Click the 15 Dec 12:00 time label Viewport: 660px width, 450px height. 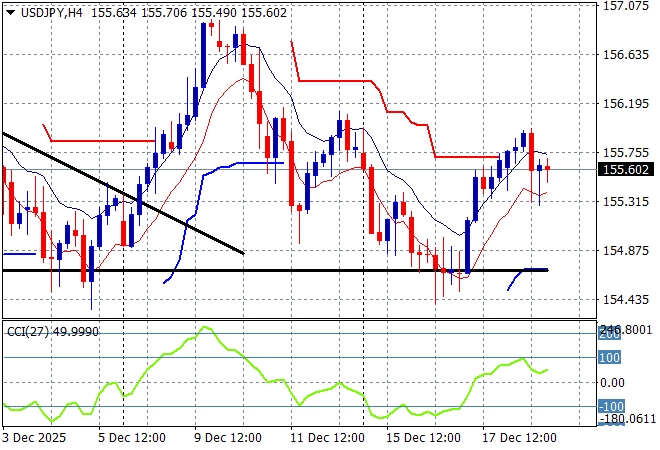point(423,438)
